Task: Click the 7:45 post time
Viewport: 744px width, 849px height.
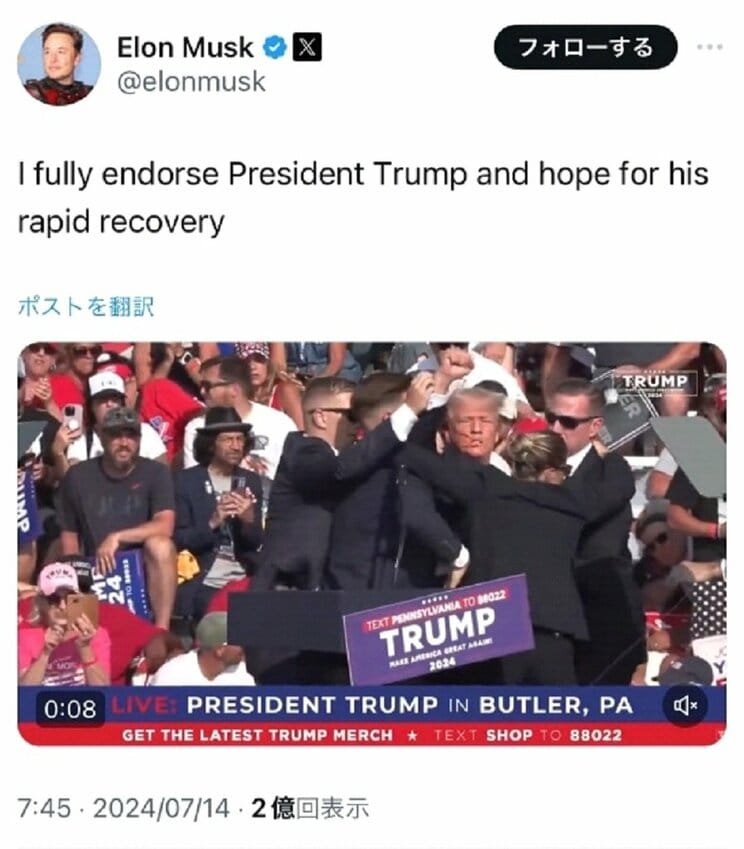Action: [44, 808]
